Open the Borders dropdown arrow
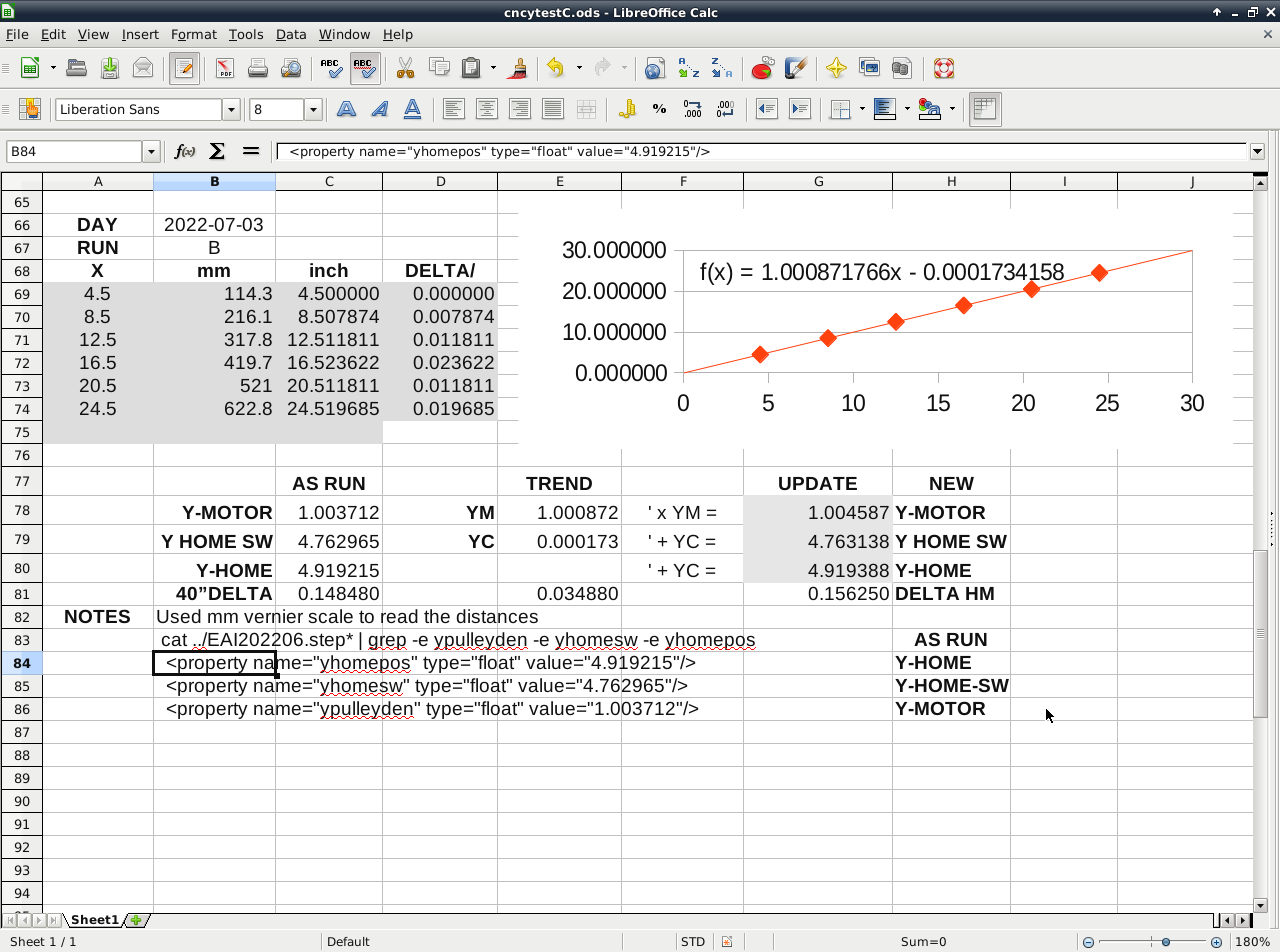This screenshot has height=952, width=1280. coord(860,109)
